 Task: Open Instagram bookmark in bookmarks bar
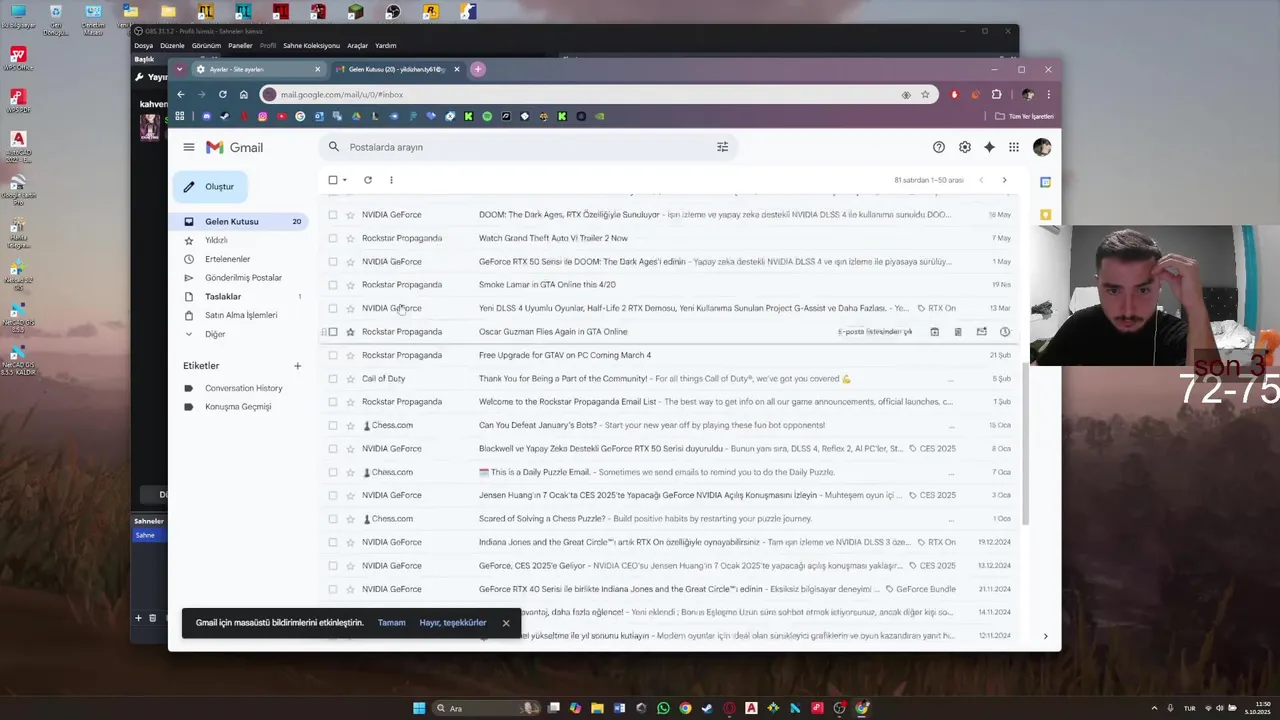pos(263,116)
